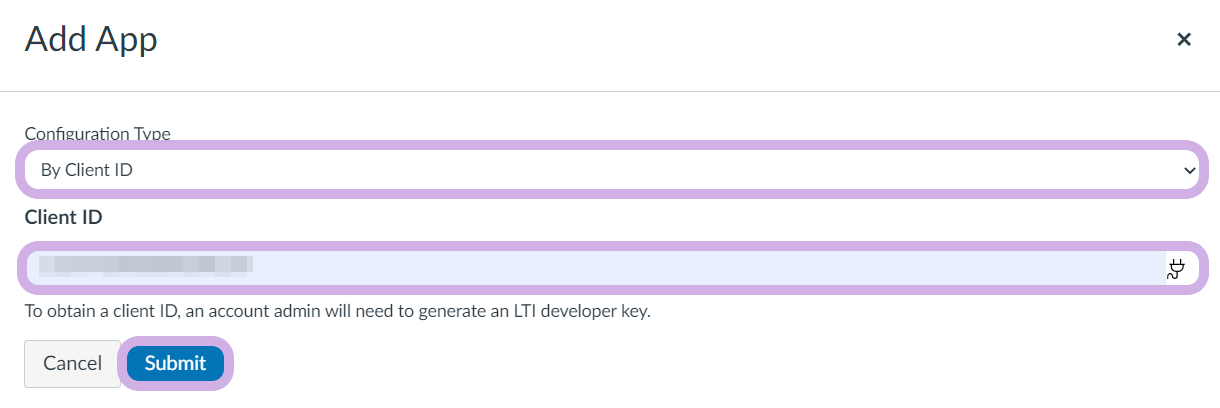Close the Add App dialog with X
This screenshot has width=1220, height=408.
[1184, 39]
